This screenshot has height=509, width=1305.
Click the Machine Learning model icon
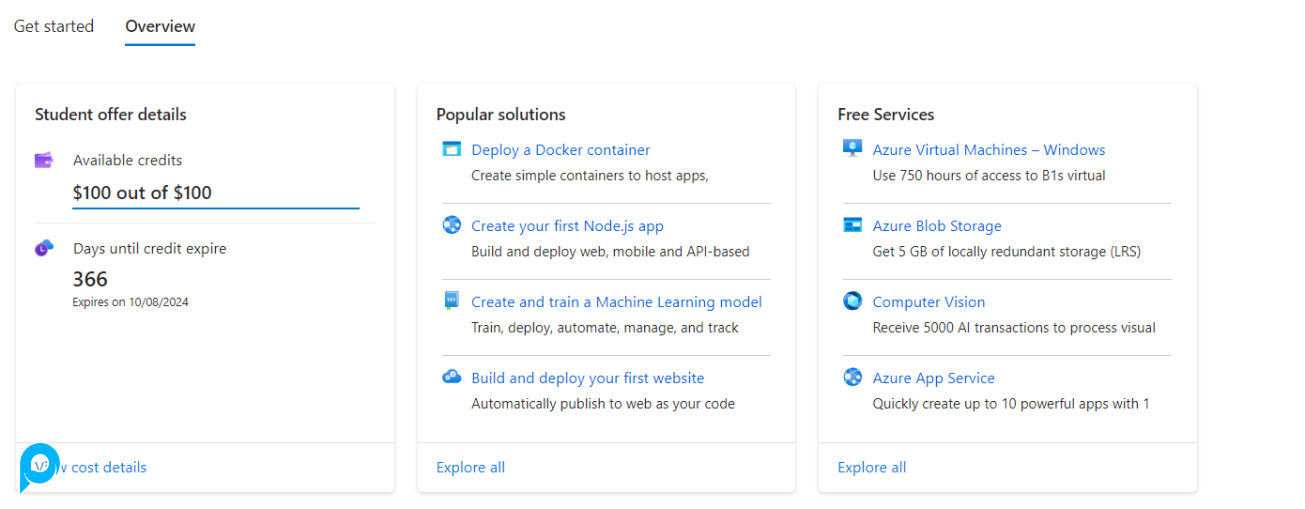pyautogui.click(x=452, y=302)
